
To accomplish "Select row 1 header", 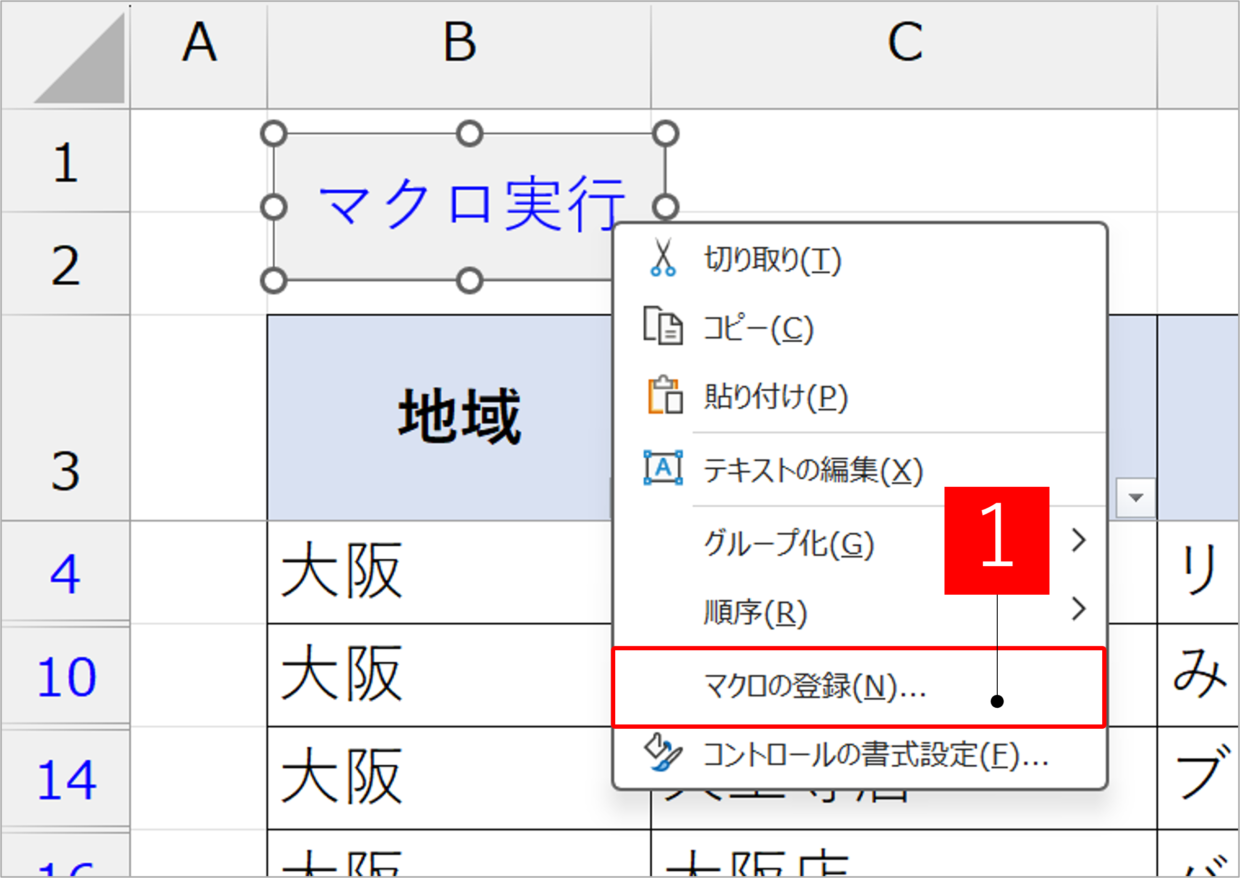I will (66, 160).
